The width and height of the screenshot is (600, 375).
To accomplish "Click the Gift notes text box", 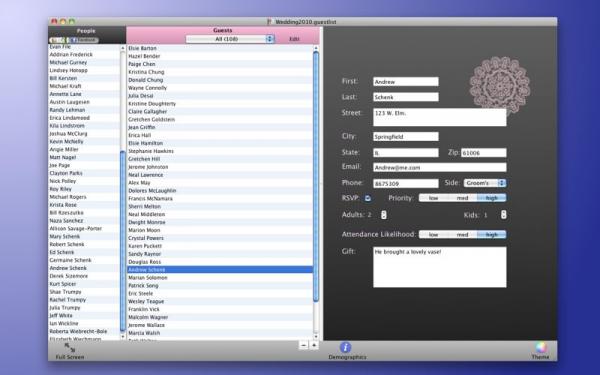I will [440, 267].
